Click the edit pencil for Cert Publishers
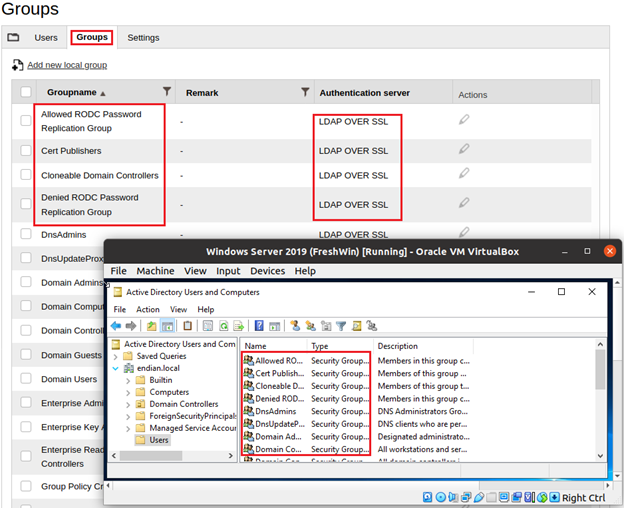This screenshot has width=624, height=508. (x=464, y=149)
